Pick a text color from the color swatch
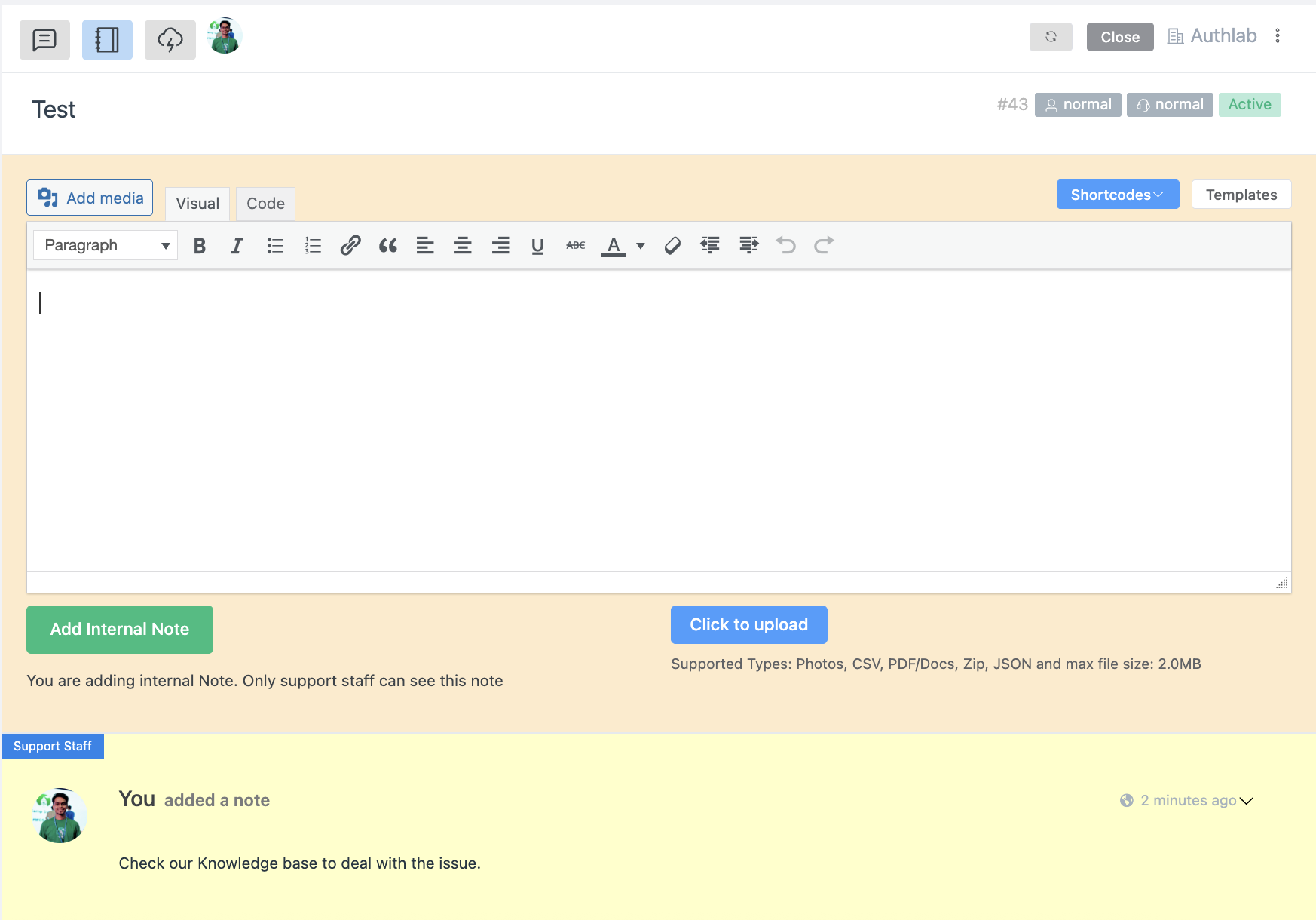1316x920 pixels. [x=614, y=245]
